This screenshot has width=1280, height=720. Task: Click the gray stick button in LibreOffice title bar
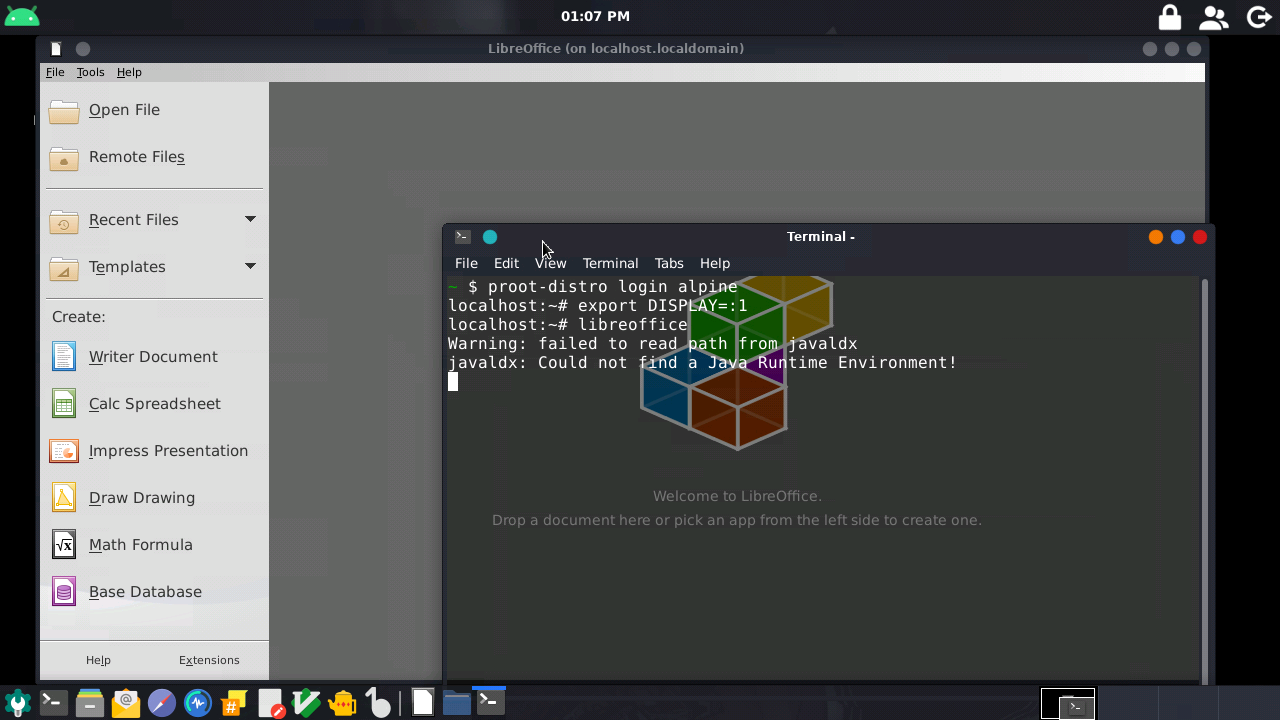83,49
